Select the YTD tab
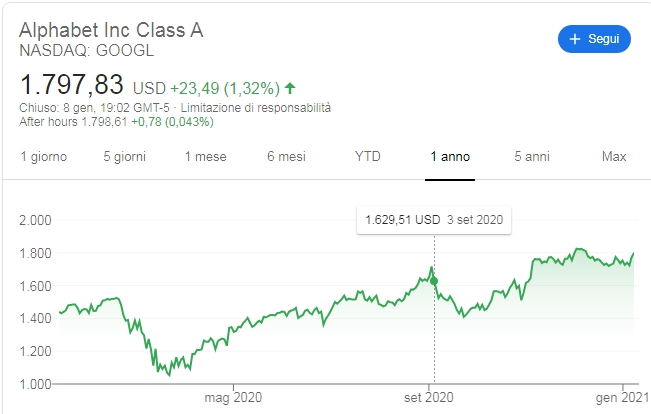The height and width of the screenshot is (414, 651). [x=368, y=157]
